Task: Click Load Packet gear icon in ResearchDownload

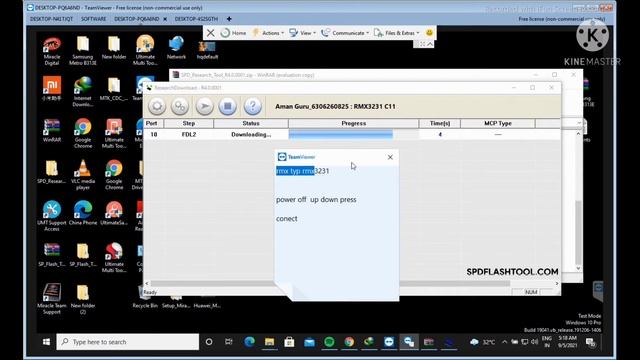Action: [157, 107]
